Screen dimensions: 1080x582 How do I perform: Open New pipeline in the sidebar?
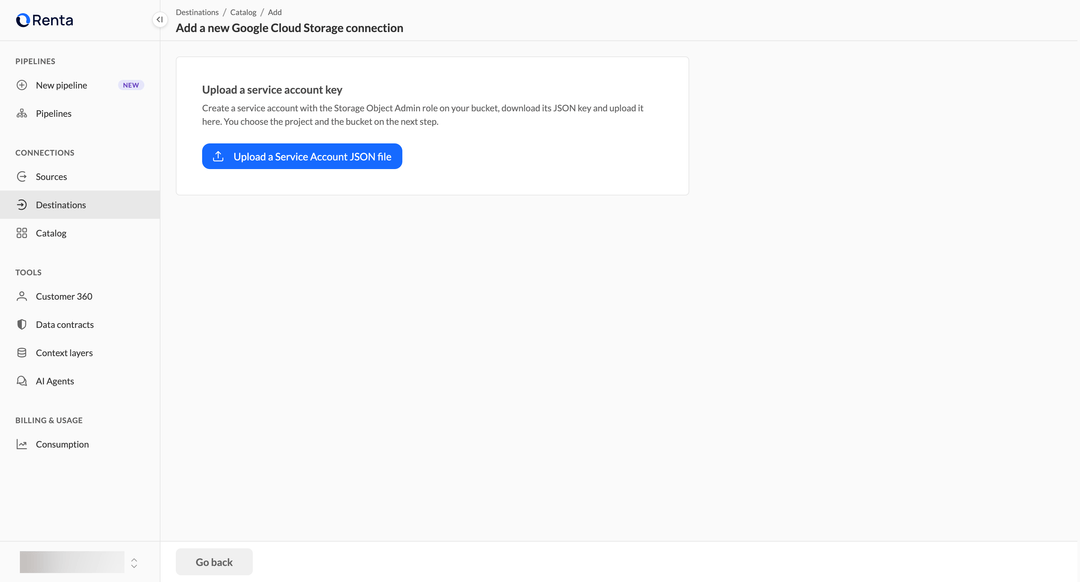pyautogui.click(x=80, y=85)
